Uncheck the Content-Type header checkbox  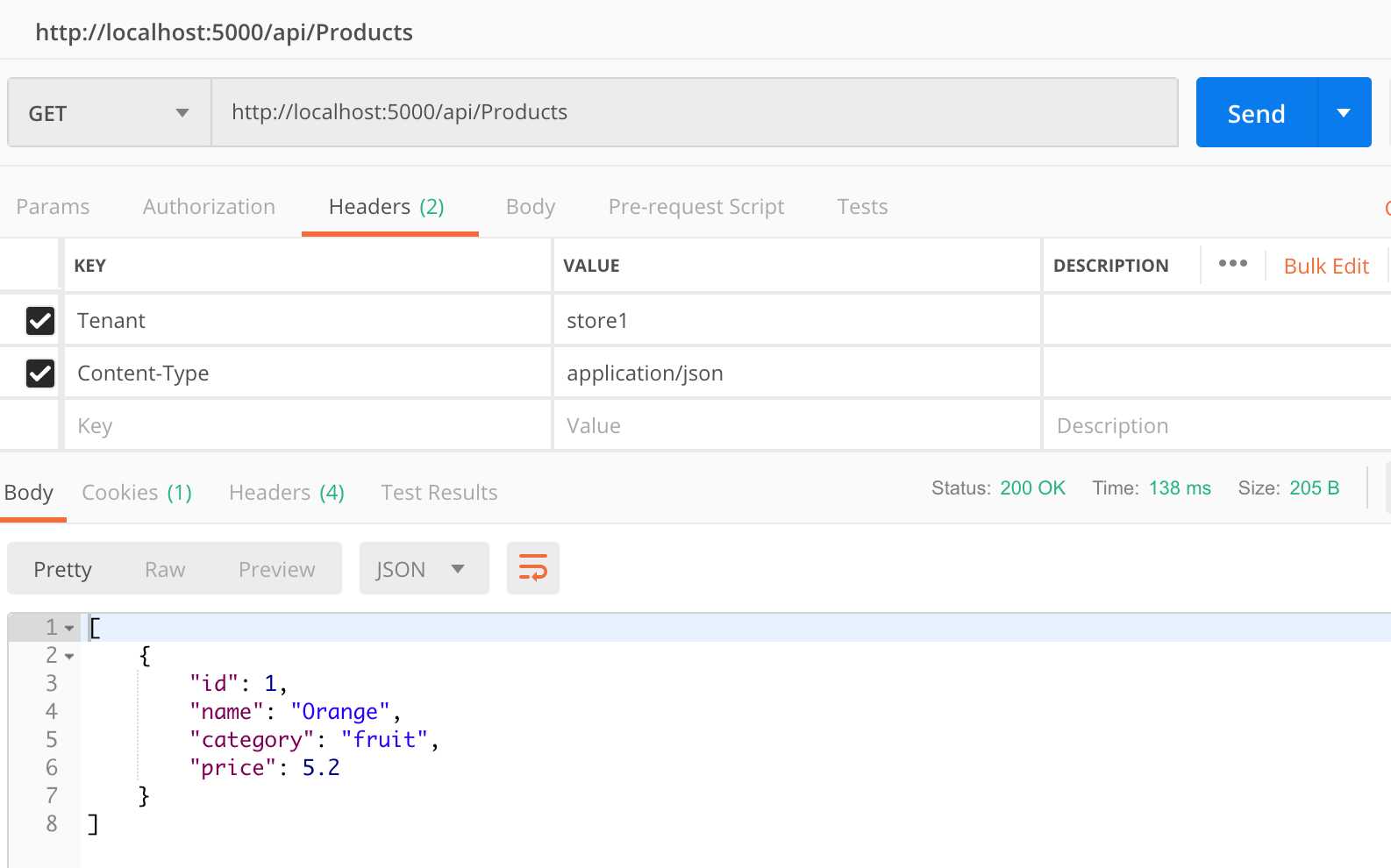pyautogui.click(x=40, y=374)
